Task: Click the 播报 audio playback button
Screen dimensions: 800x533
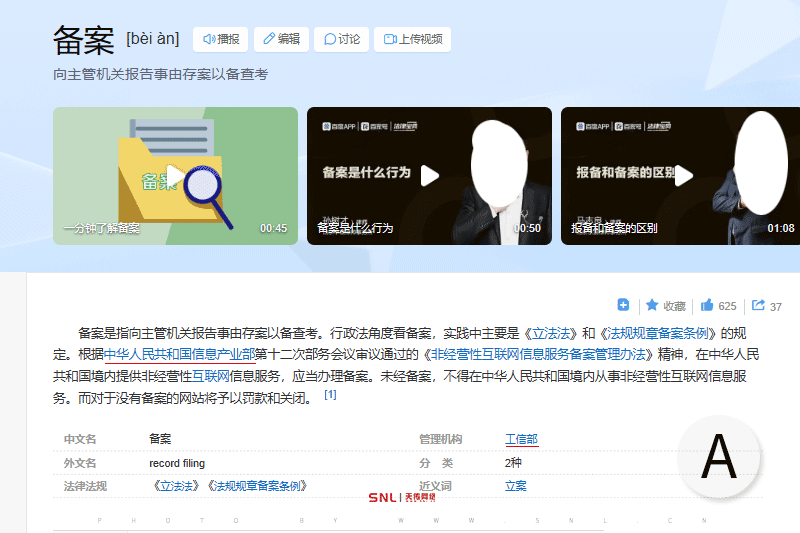Action: (x=220, y=39)
